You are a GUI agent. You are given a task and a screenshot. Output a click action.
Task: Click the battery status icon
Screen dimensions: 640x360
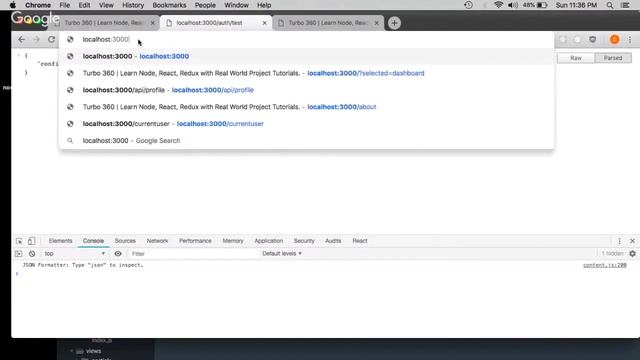tap(542, 5)
